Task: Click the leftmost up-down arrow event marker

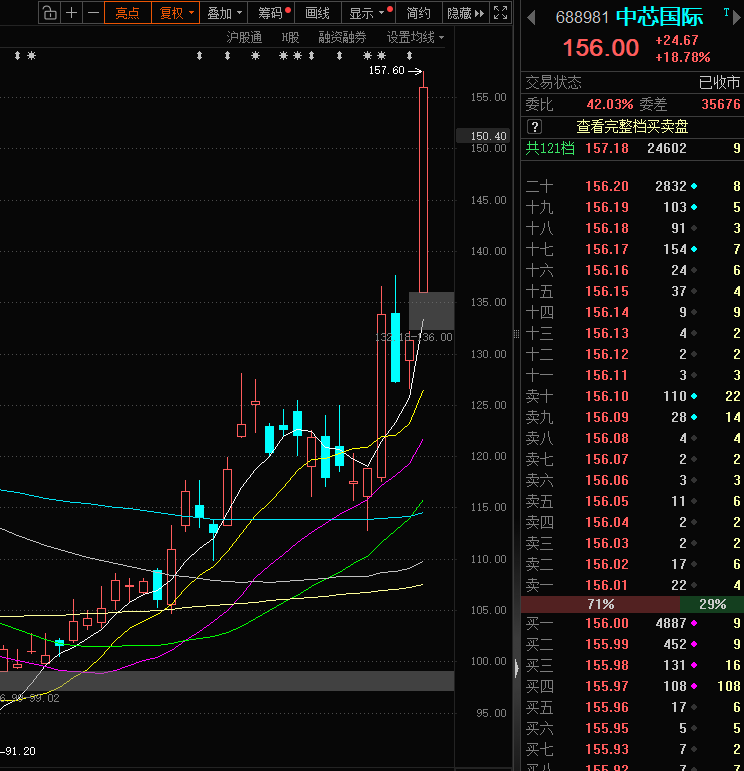Action: tap(18, 56)
